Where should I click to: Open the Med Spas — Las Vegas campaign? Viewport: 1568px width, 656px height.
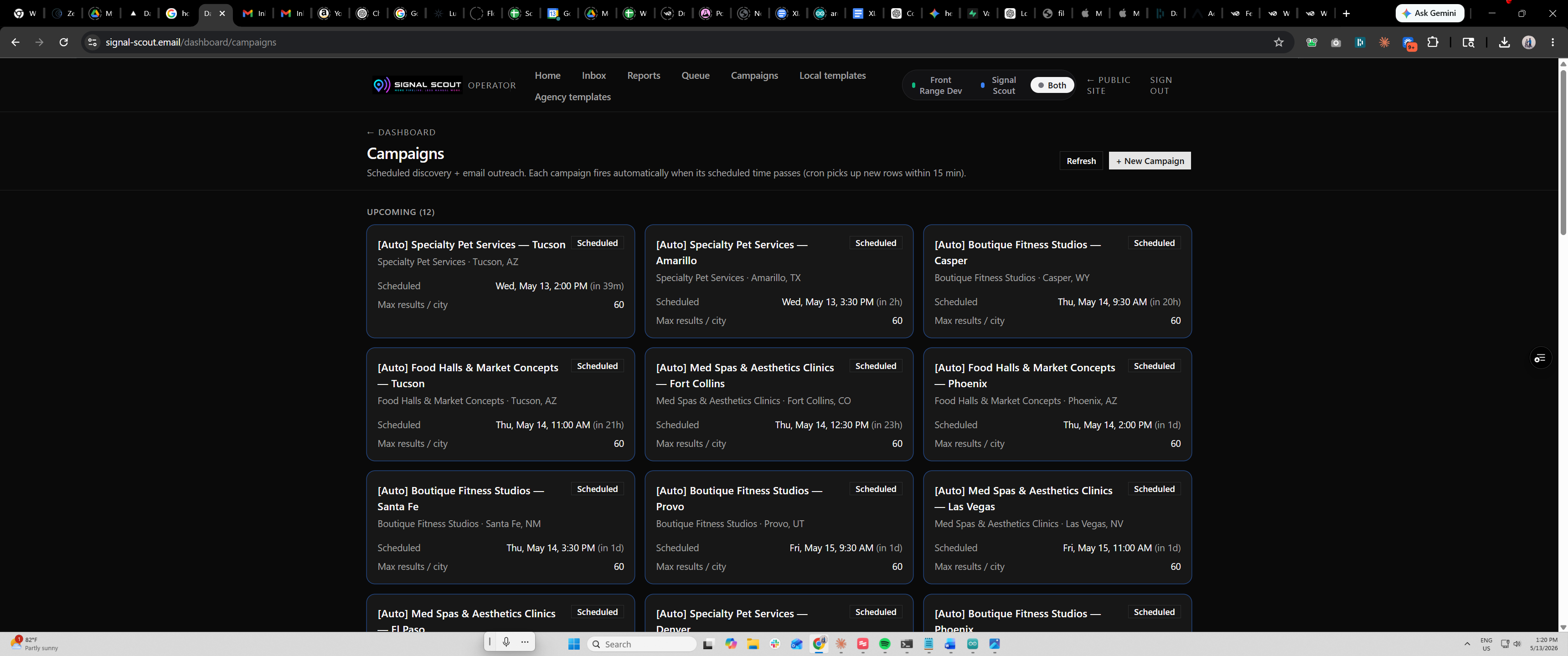pyautogui.click(x=1057, y=527)
